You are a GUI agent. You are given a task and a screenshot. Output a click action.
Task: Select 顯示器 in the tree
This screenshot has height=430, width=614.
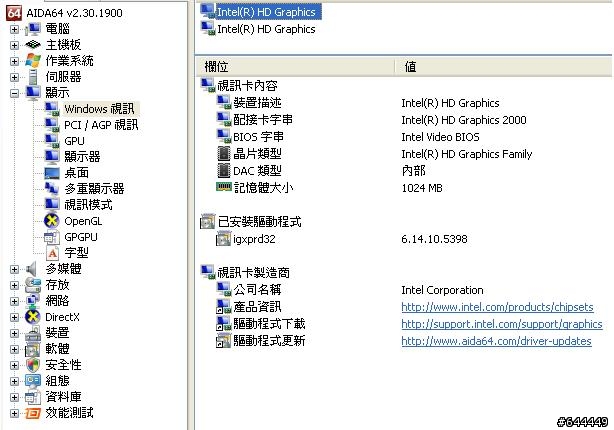pyautogui.click(x=82, y=157)
